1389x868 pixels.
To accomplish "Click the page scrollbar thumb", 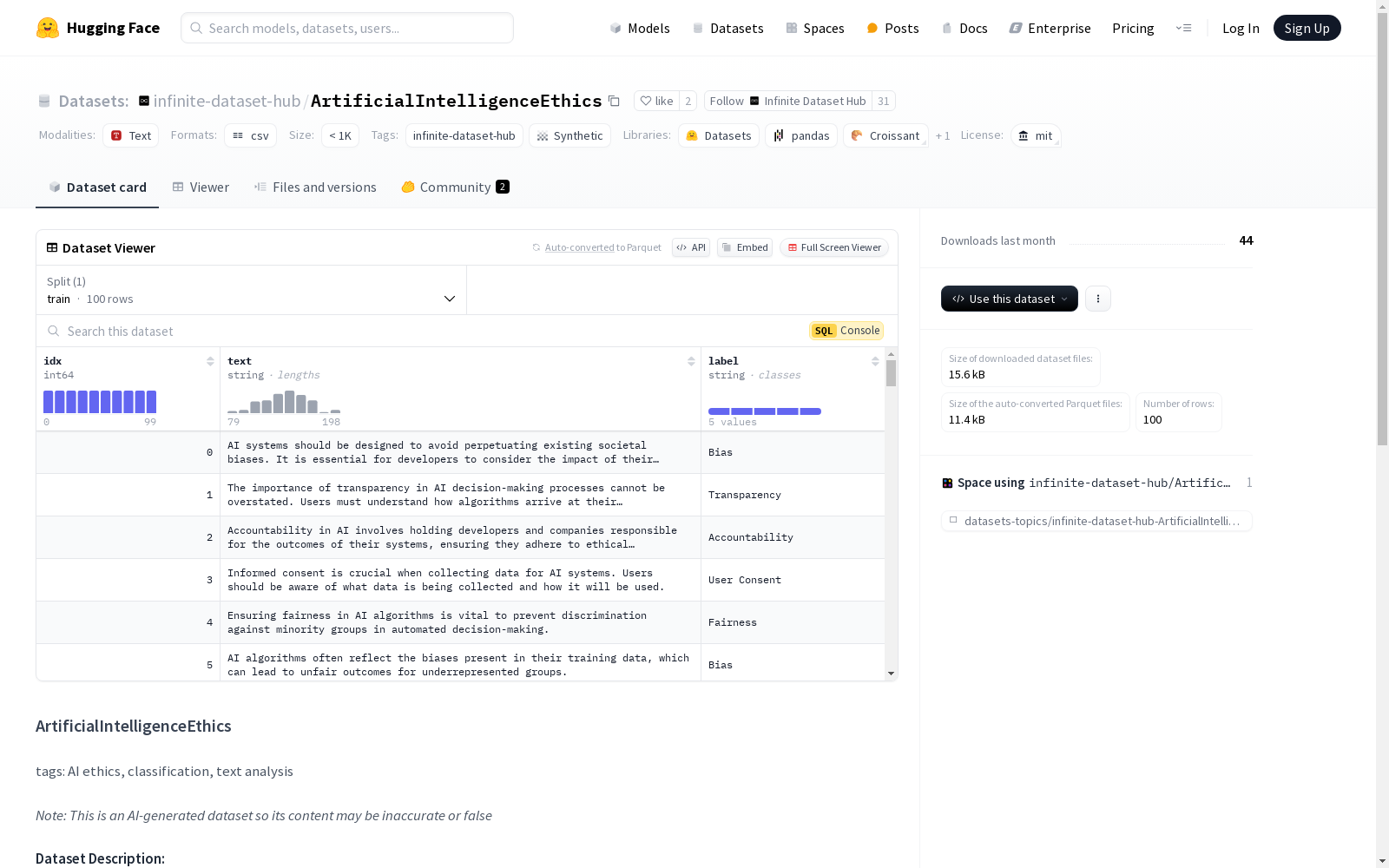I will pos(1382,230).
